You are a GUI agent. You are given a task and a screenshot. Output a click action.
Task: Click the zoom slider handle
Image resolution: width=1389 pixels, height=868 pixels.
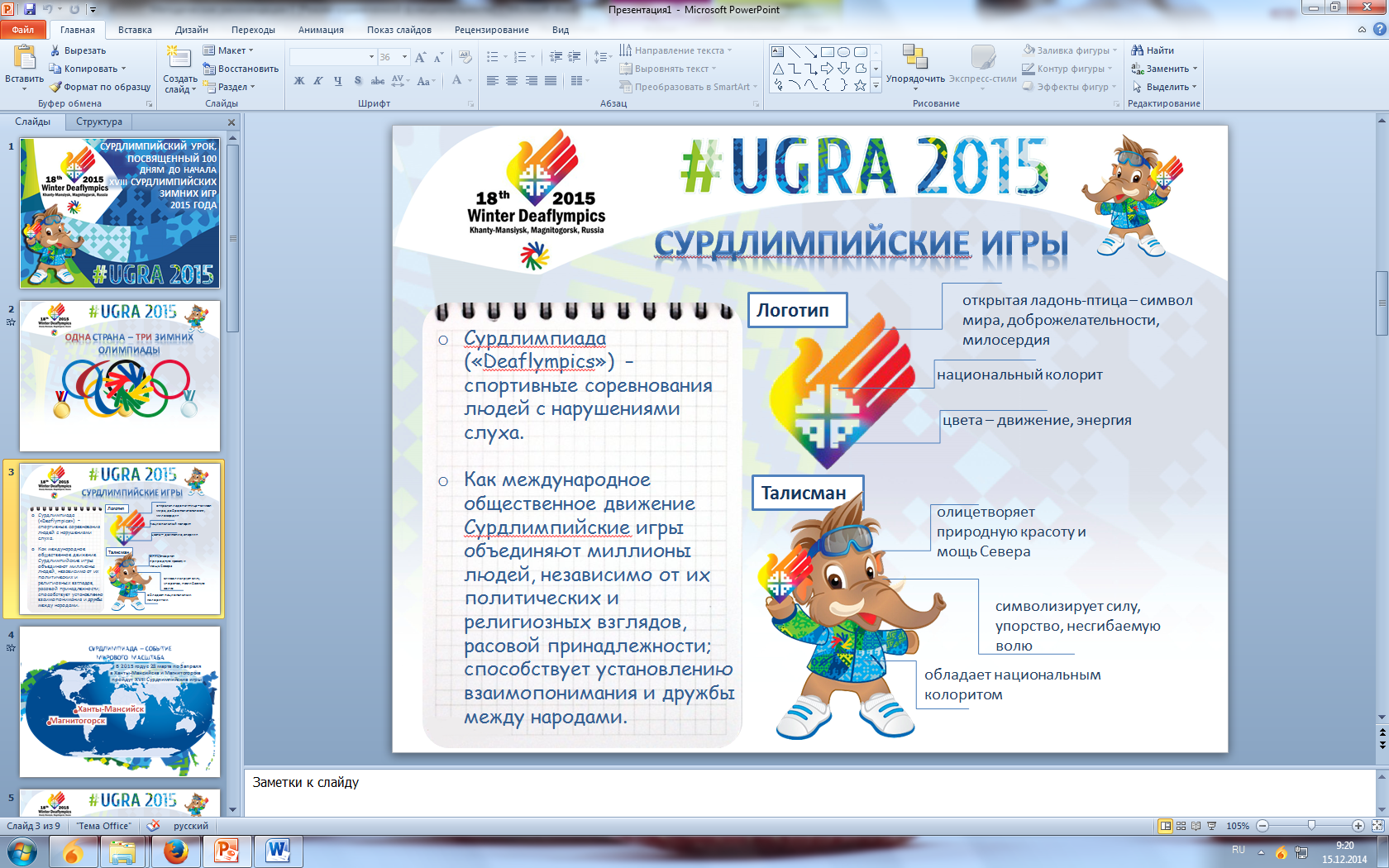1311,826
